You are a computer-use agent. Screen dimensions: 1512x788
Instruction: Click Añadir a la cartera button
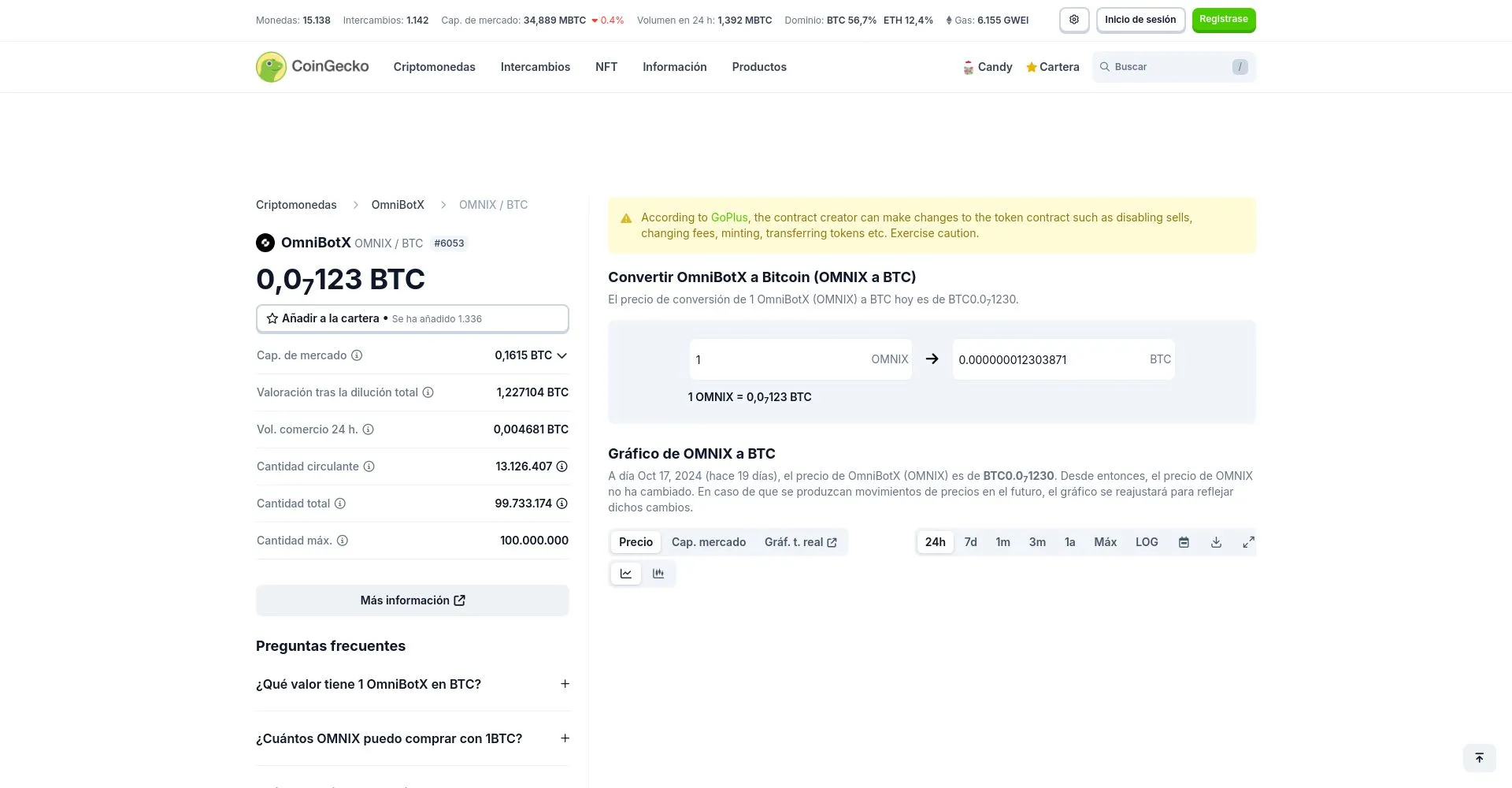click(x=413, y=318)
